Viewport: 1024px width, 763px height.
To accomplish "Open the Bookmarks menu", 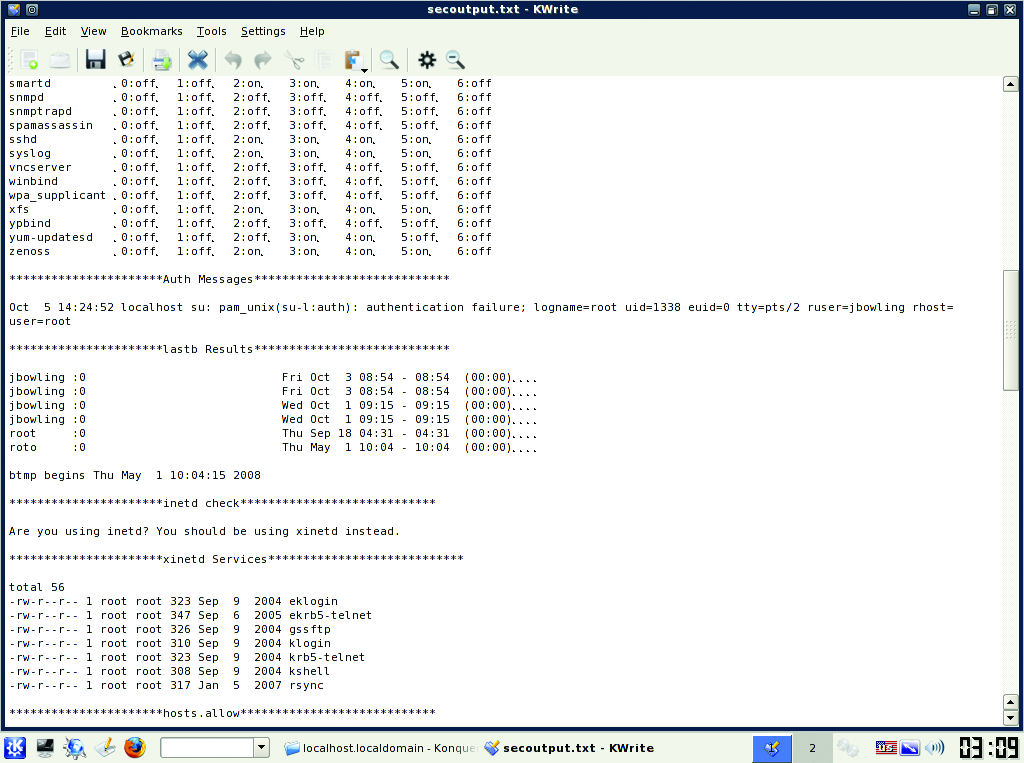I will [151, 31].
